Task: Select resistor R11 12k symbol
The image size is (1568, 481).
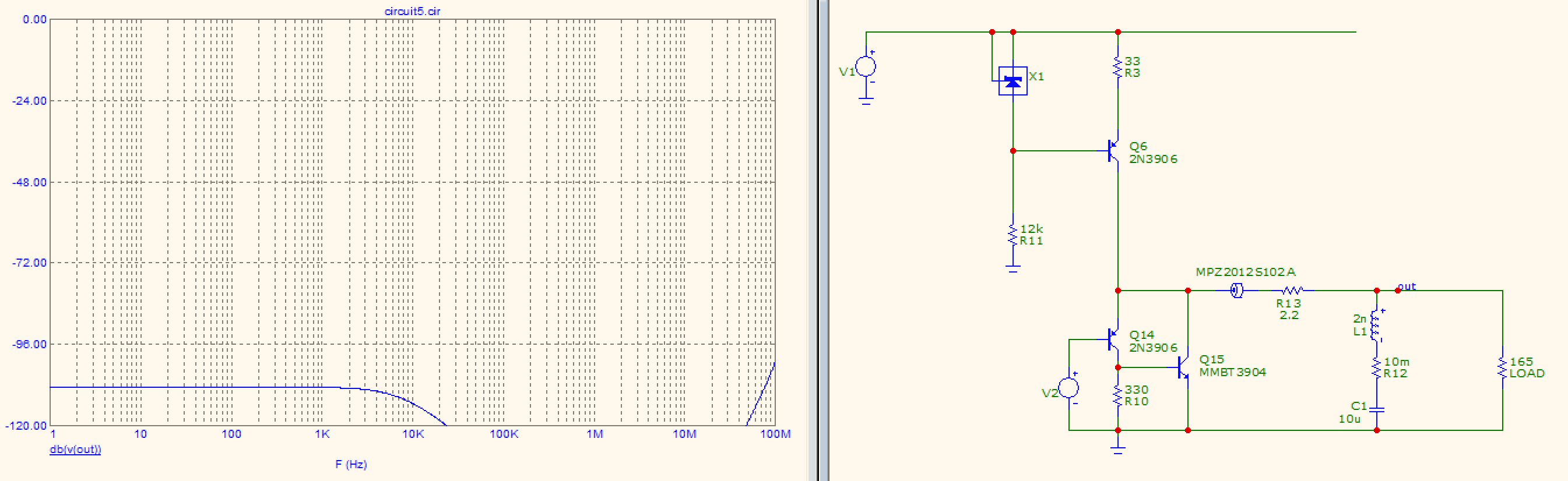Action: (x=1013, y=235)
